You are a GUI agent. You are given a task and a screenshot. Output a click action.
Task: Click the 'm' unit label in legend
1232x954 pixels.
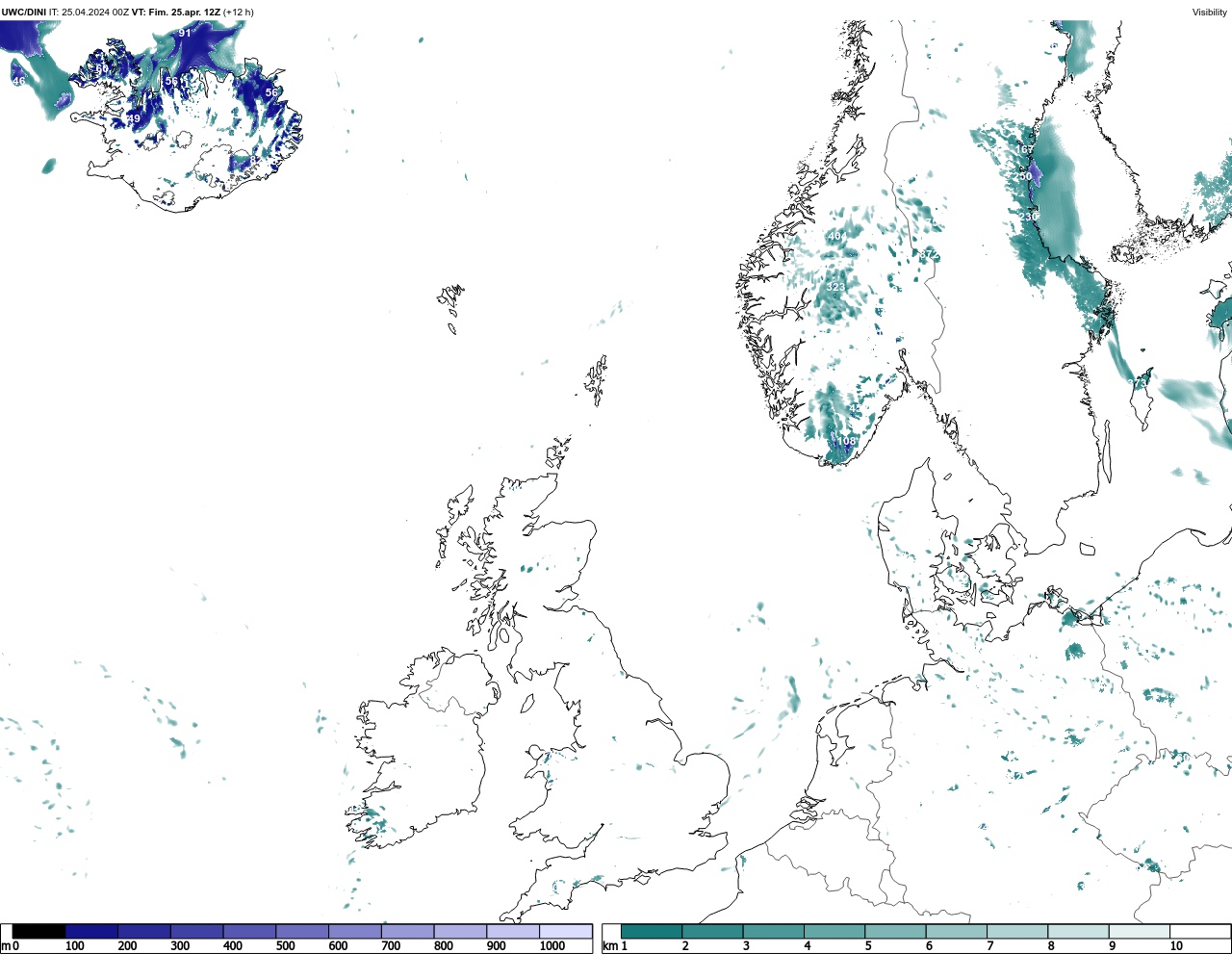(6, 946)
